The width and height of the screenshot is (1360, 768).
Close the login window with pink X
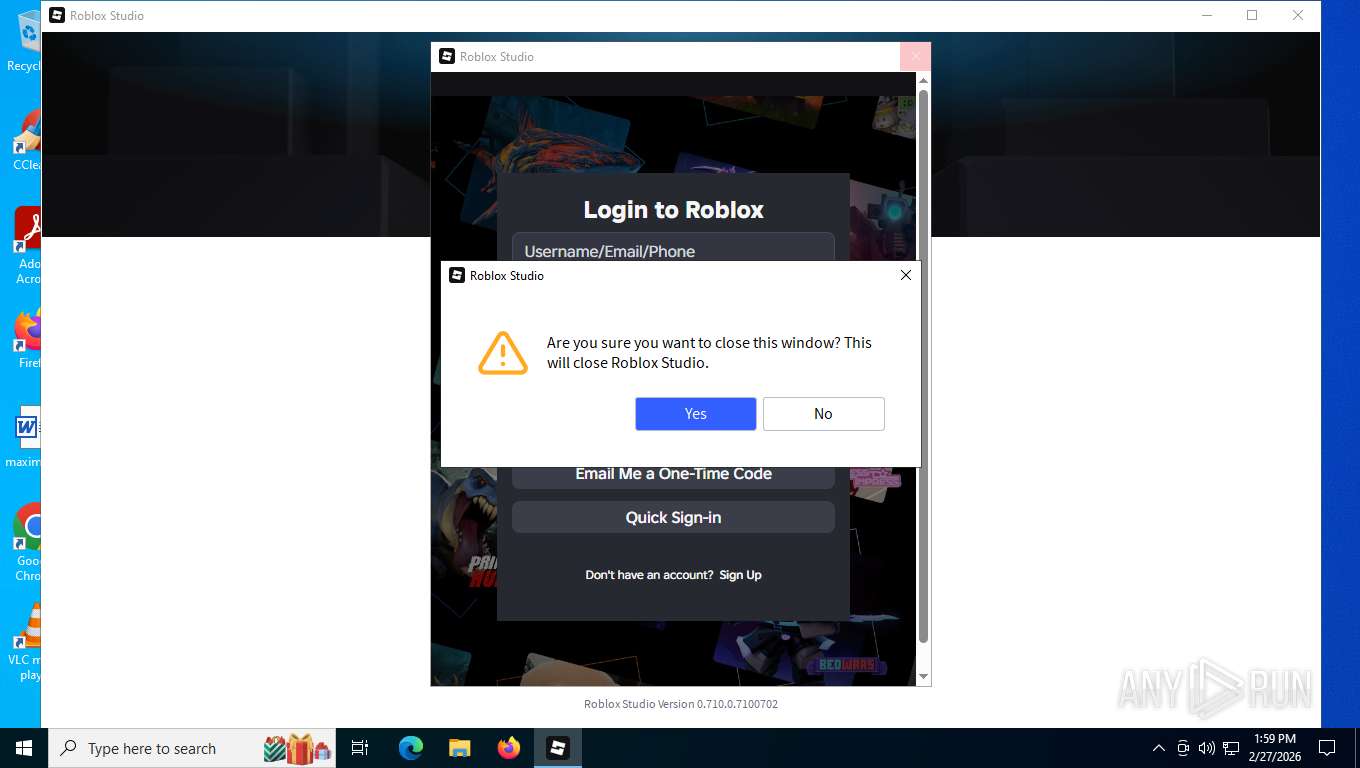click(915, 57)
